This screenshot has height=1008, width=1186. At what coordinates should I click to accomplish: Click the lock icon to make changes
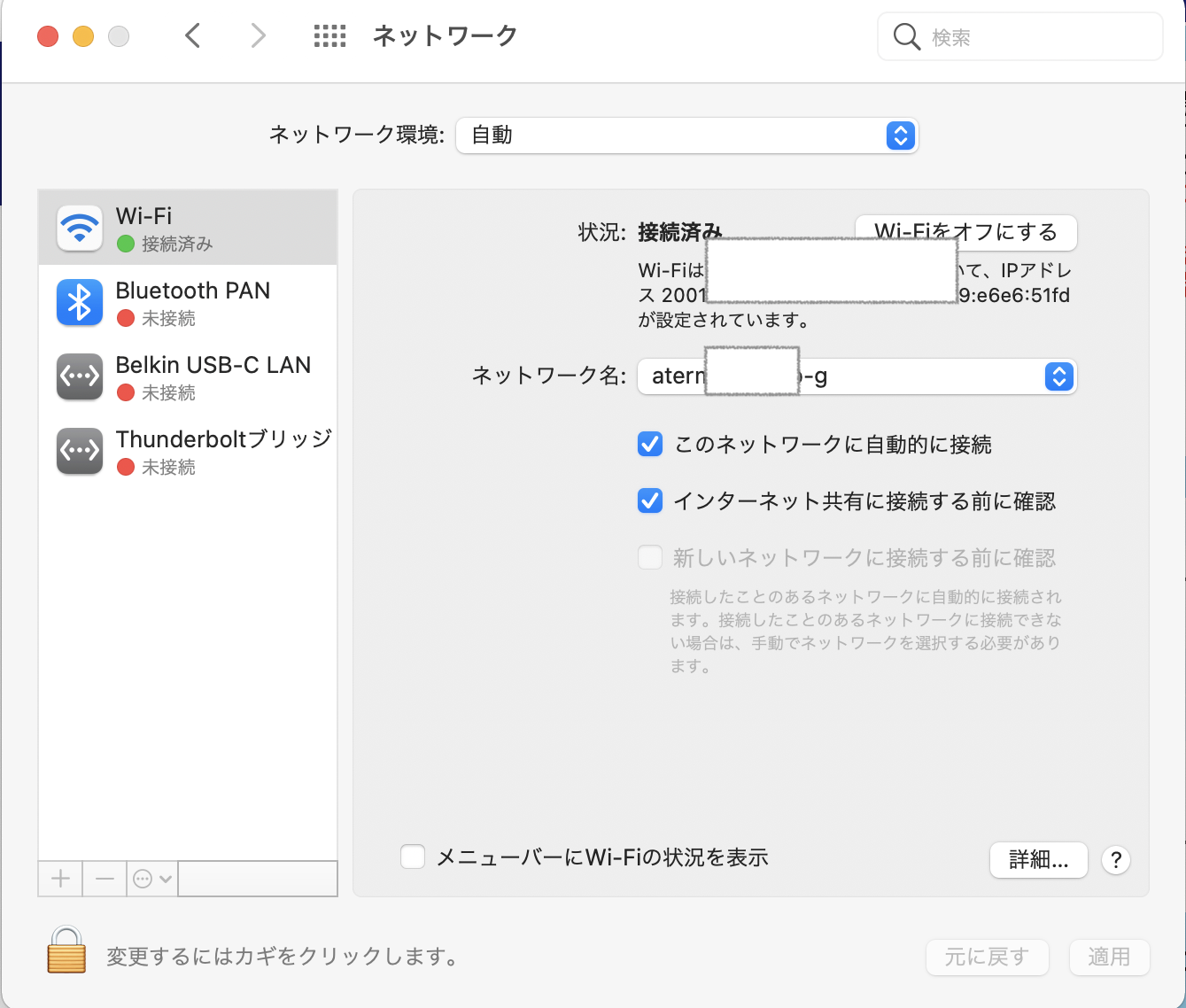click(x=66, y=950)
